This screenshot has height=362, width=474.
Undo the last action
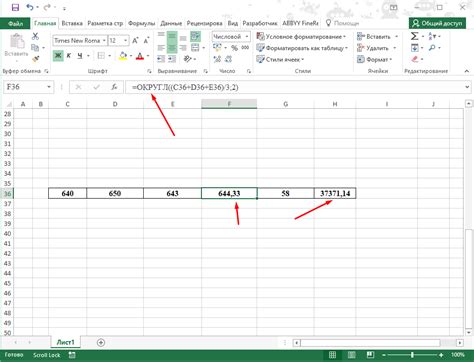tap(30, 7)
